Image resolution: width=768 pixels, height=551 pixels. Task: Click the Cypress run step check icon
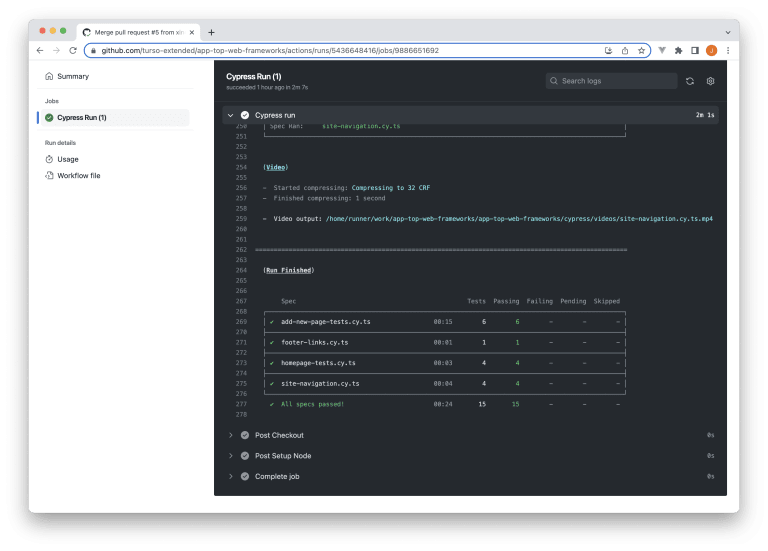point(245,115)
